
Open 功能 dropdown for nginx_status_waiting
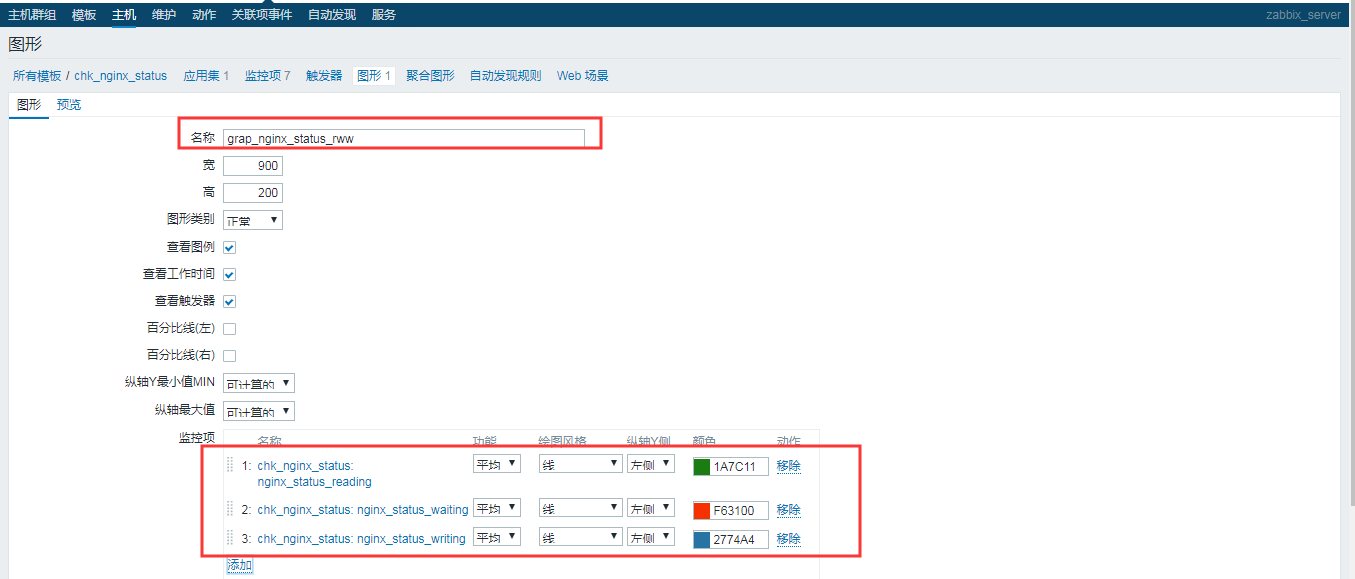click(x=497, y=508)
